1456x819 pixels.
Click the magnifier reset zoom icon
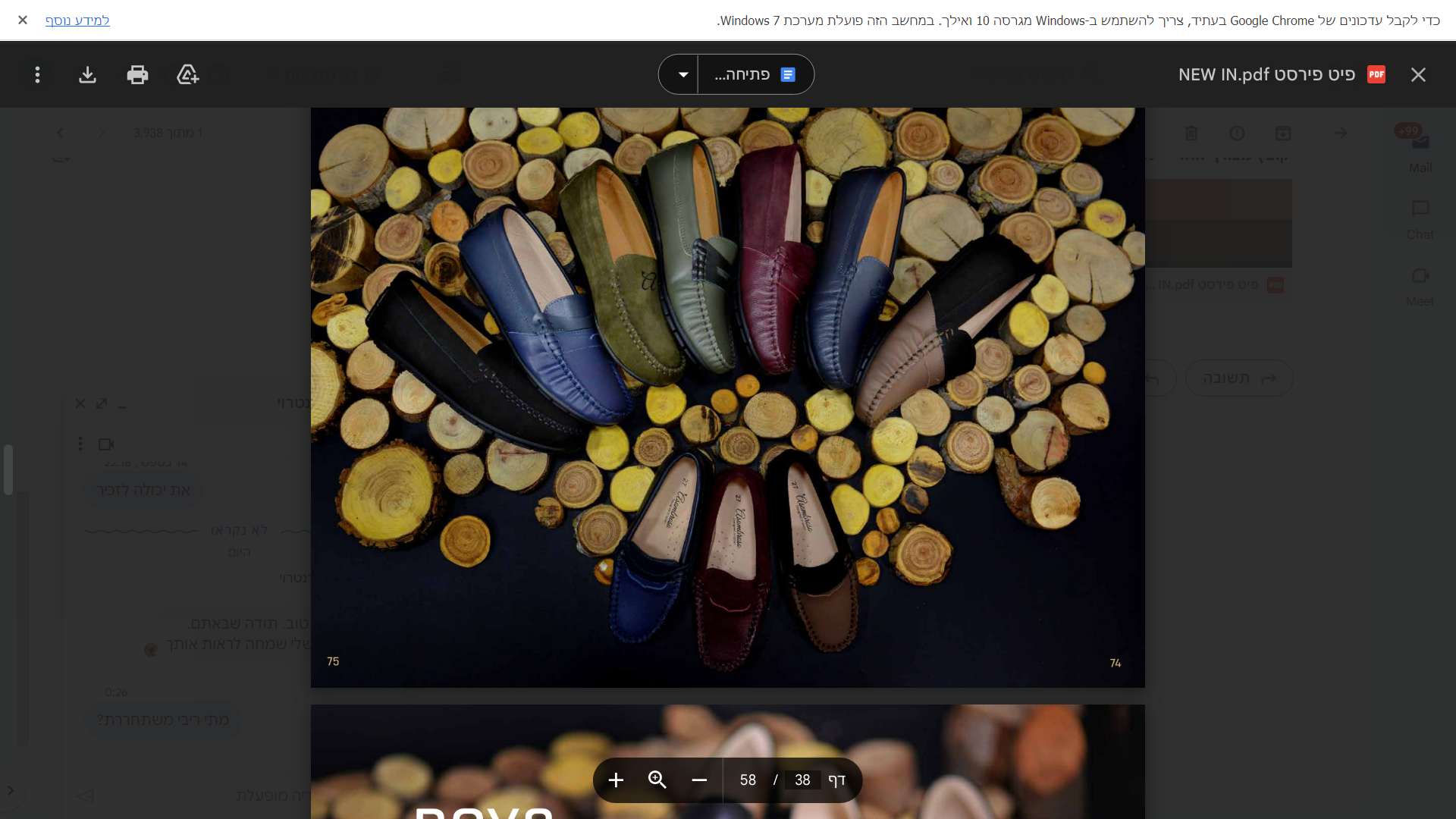click(x=657, y=780)
